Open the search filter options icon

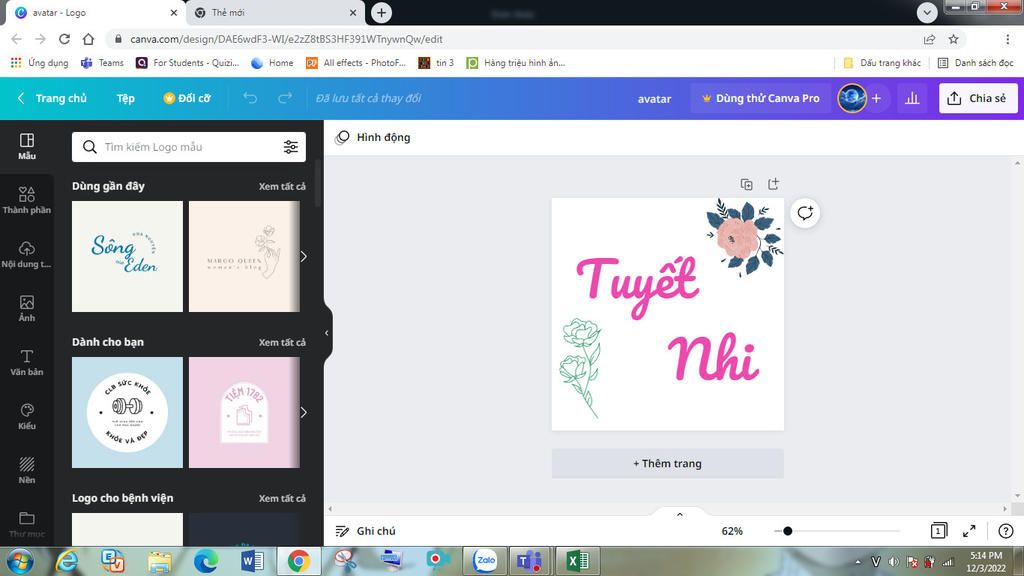coord(291,147)
